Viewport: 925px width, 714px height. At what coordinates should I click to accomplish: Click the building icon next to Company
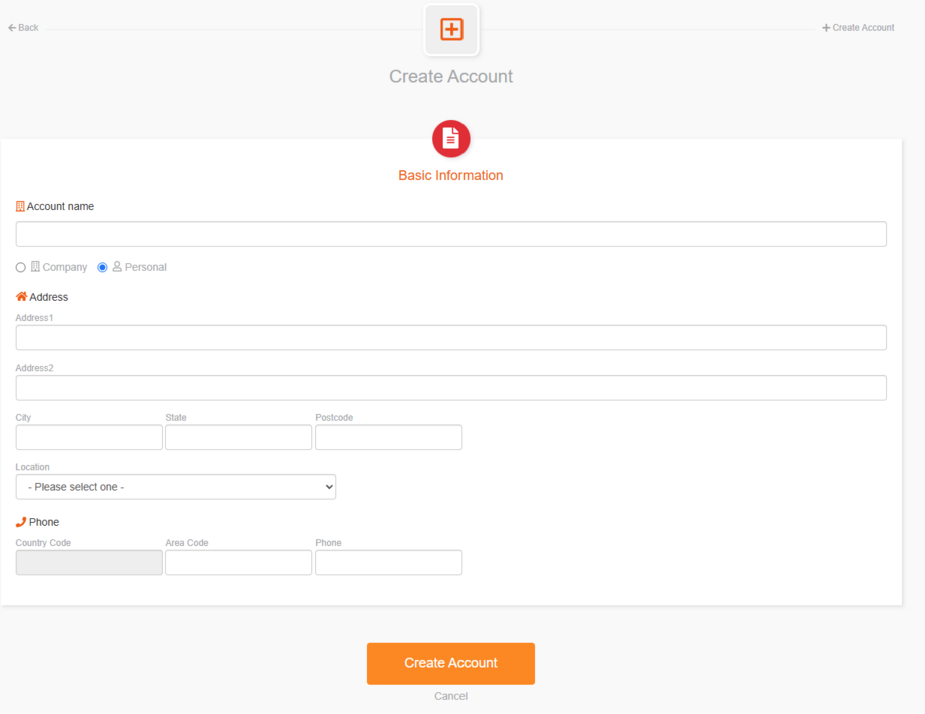35,267
